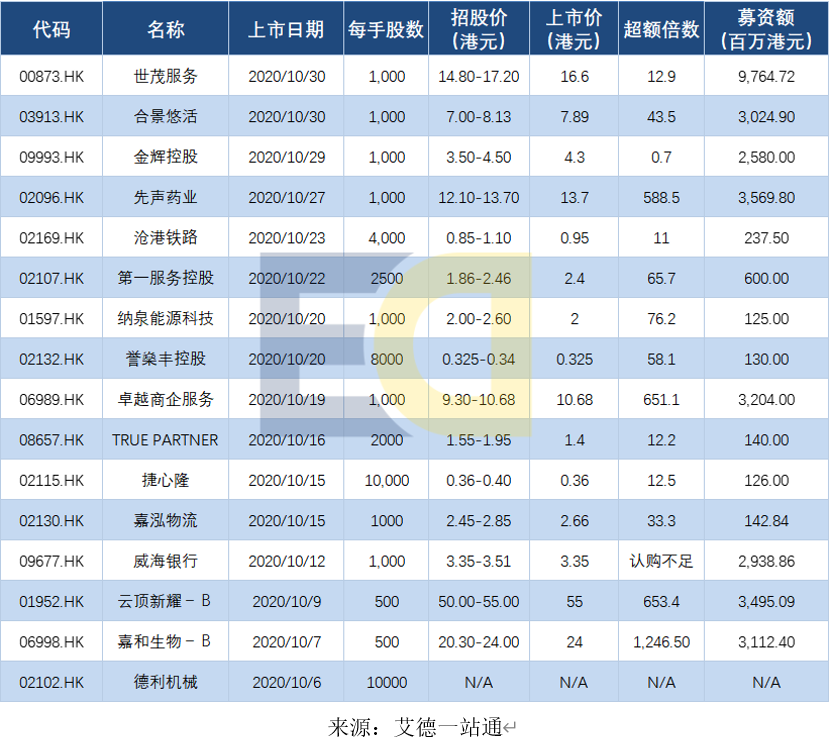Click the name 纳泉能源科技

tap(165, 319)
